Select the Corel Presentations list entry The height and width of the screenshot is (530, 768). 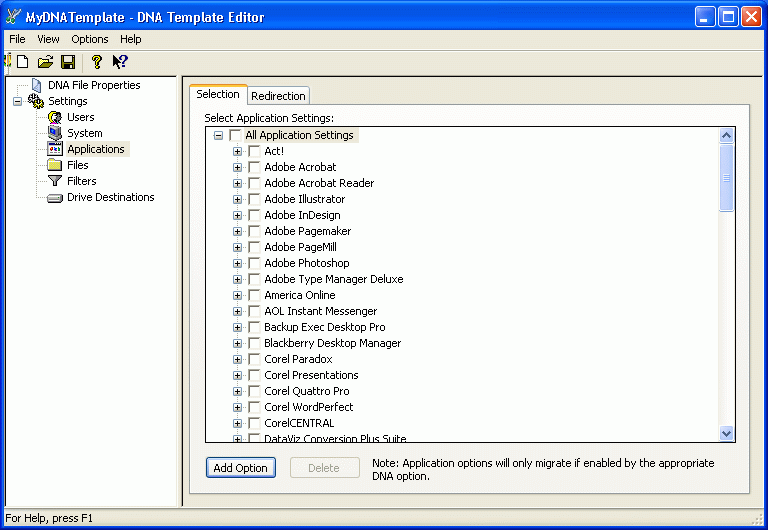click(x=311, y=375)
